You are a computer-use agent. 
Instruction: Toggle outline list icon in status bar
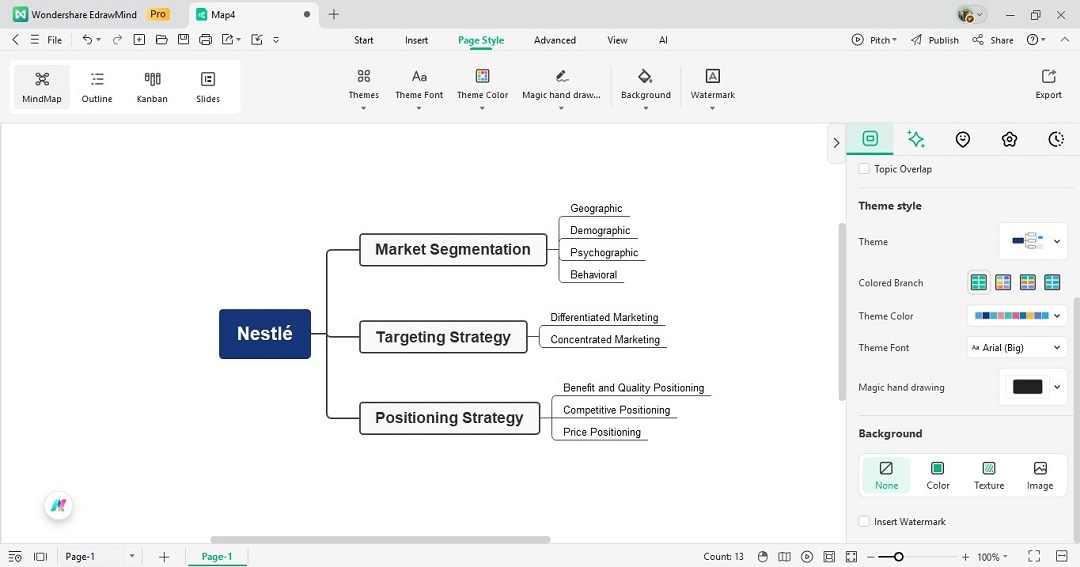point(15,557)
